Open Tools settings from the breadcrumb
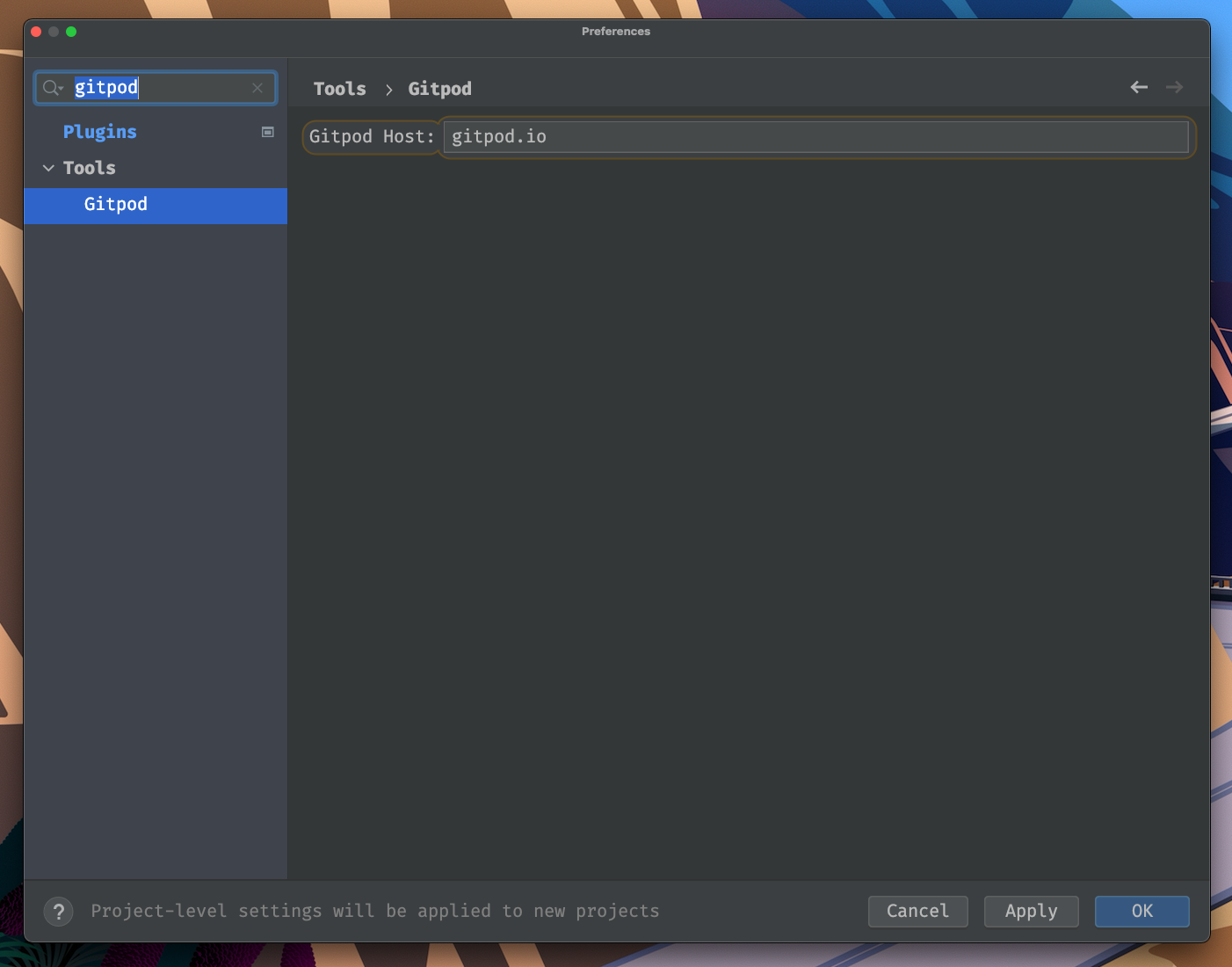The width and height of the screenshot is (1232, 967). [x=339, y=89]
